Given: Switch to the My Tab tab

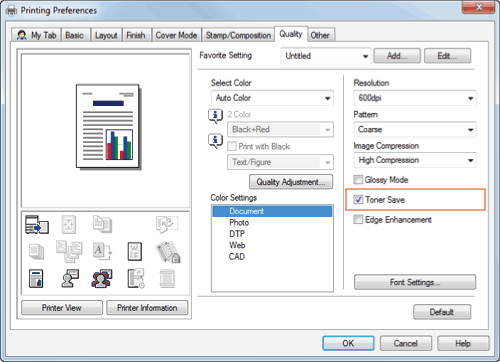Looking at the screenshot, I should point(36,35).
